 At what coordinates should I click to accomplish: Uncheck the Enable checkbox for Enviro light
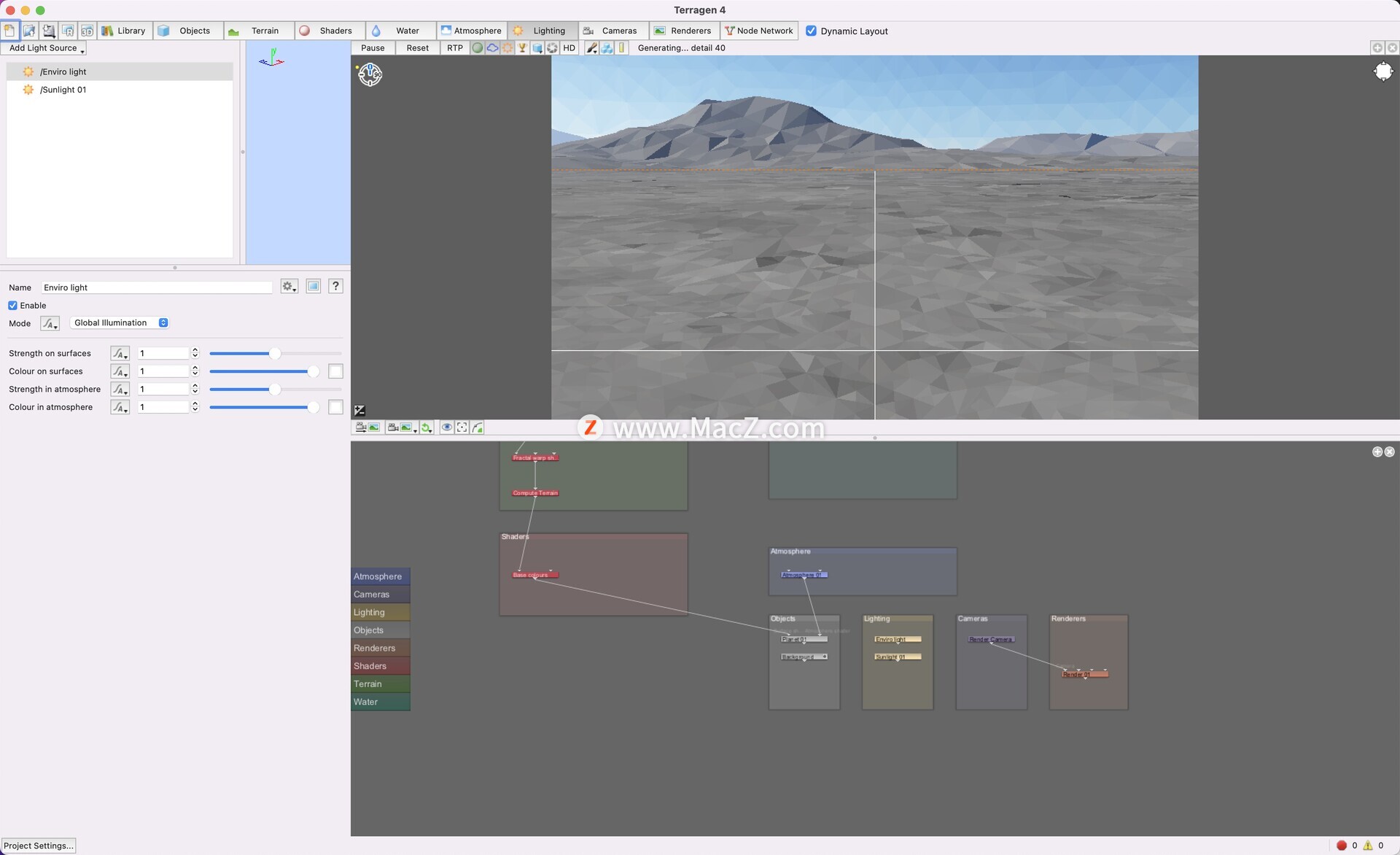13,306
